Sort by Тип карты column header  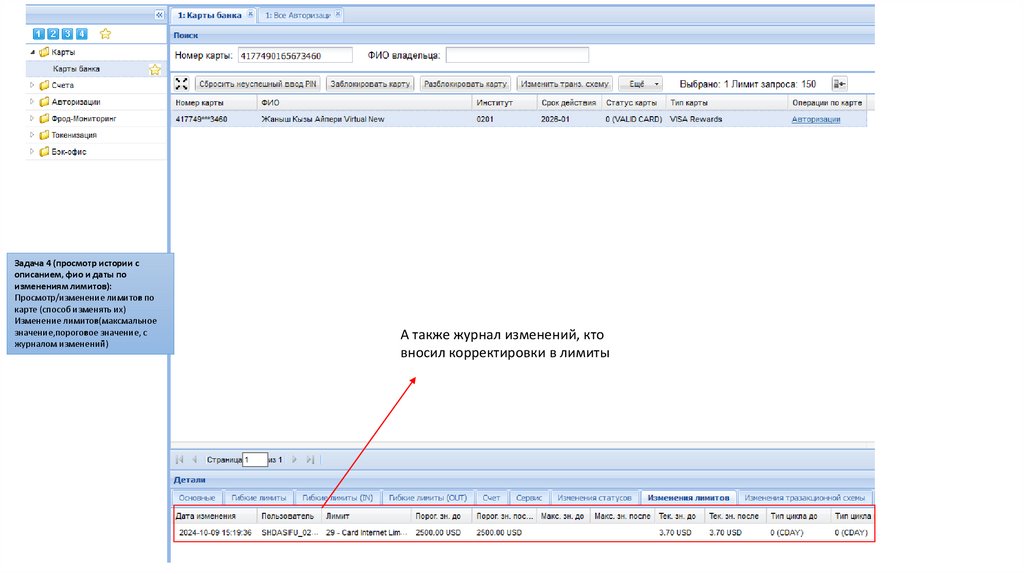click(x=726, y=103)
